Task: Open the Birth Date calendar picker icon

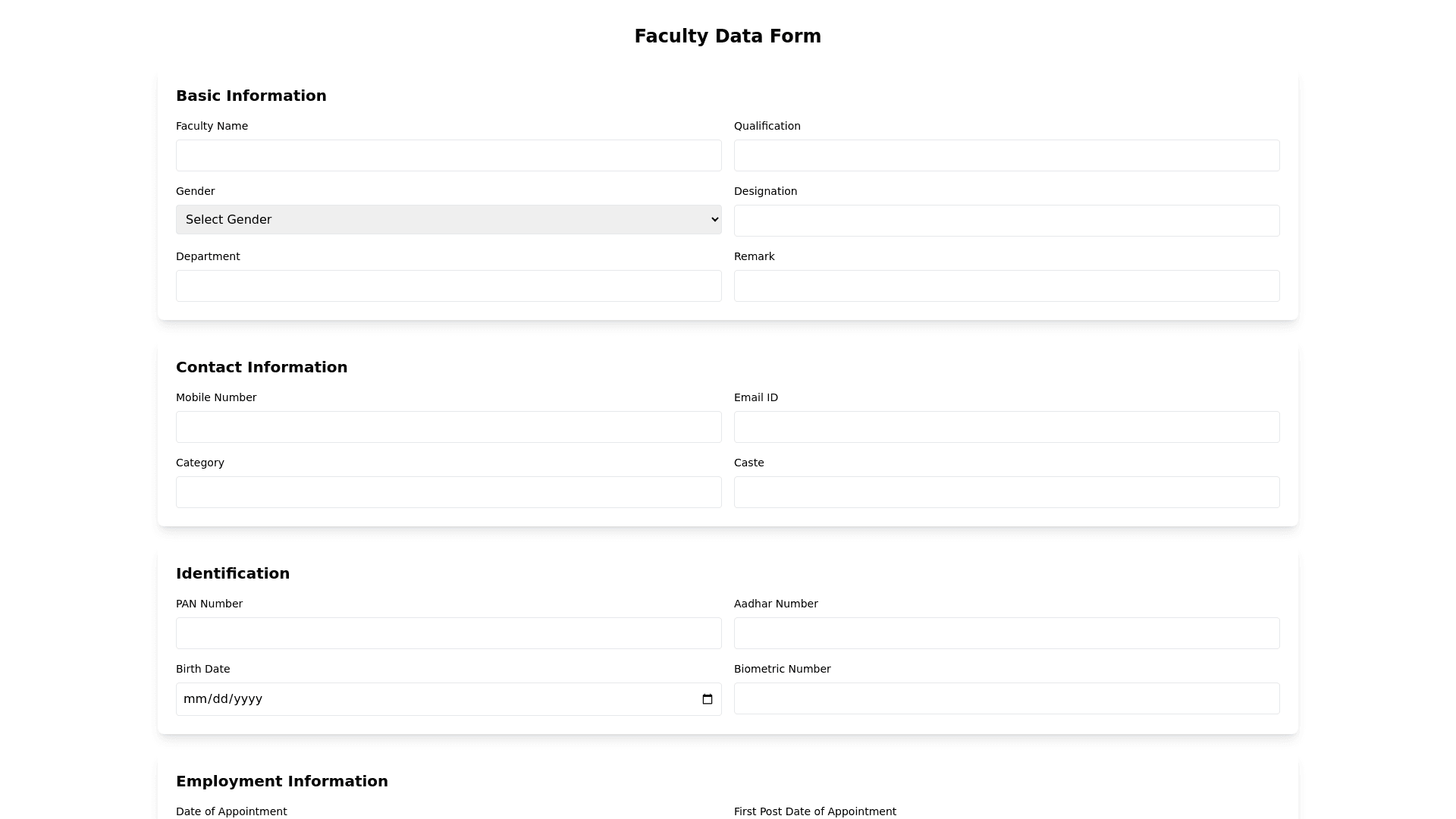Action: (707, 699)
